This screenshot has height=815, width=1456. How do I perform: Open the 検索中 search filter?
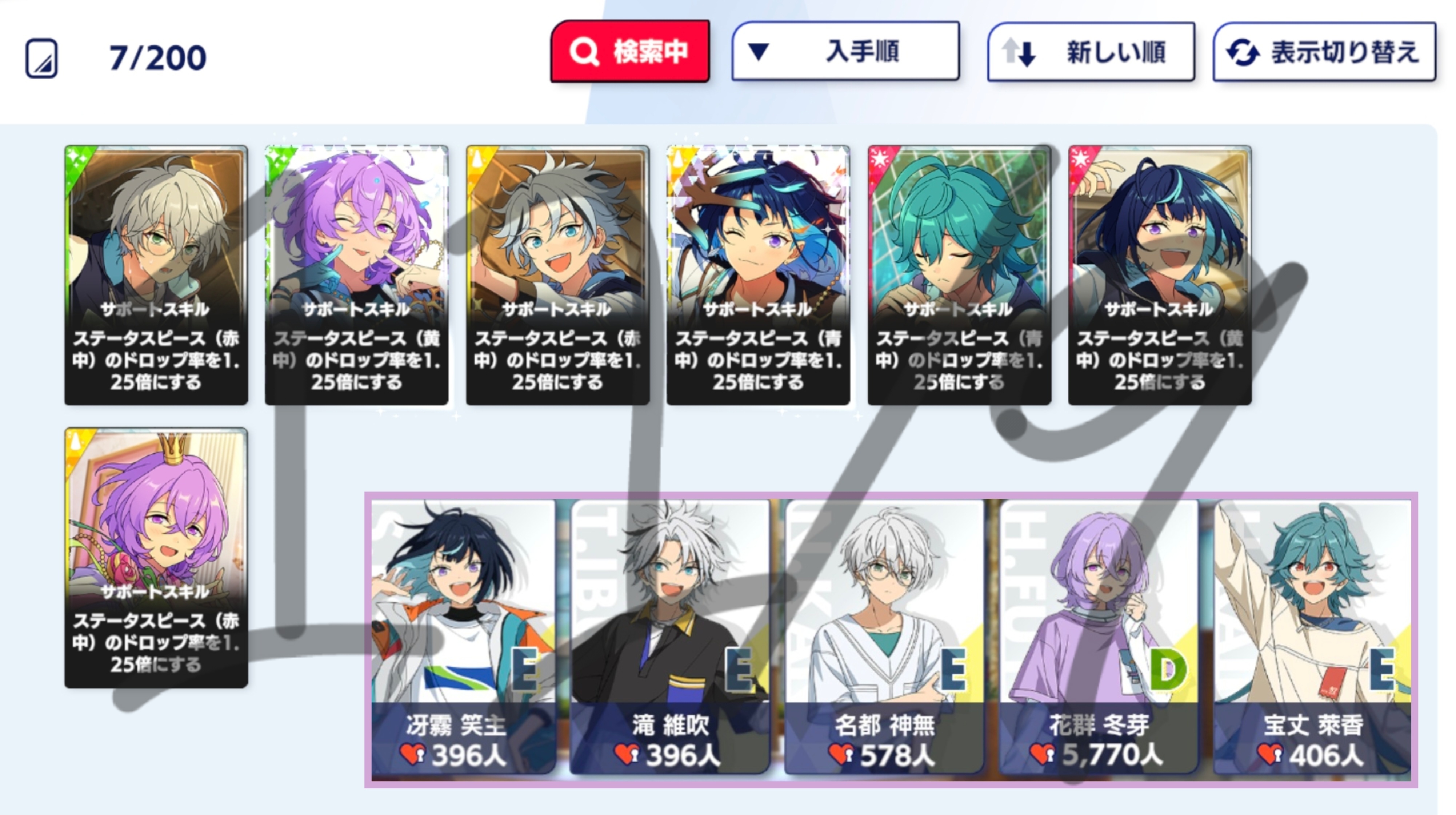coord(630,51)
